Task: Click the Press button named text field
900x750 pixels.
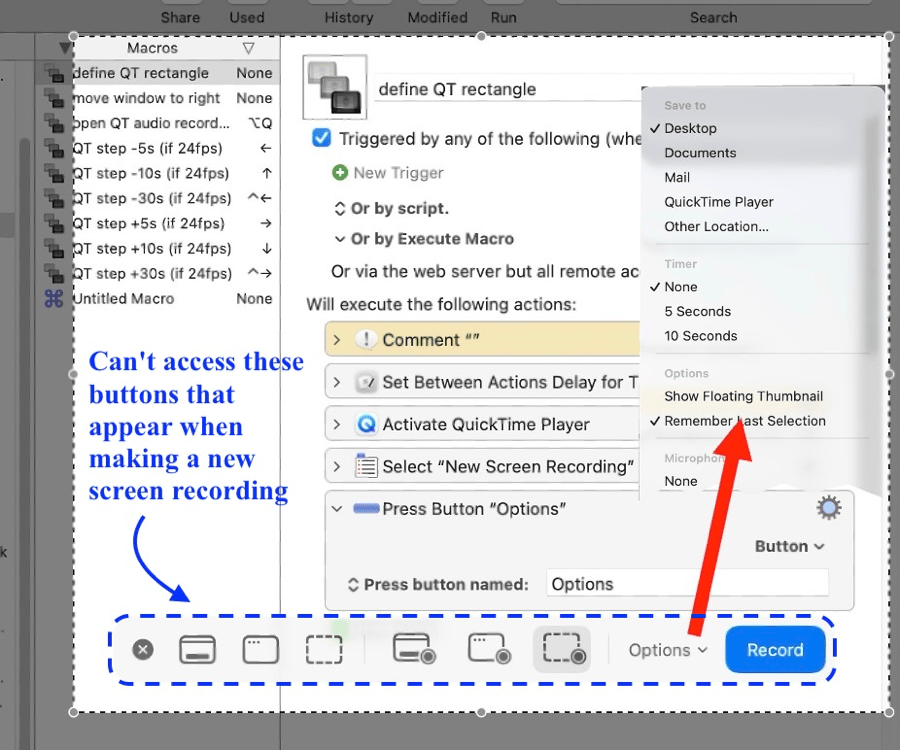Action: coord(687,584)
